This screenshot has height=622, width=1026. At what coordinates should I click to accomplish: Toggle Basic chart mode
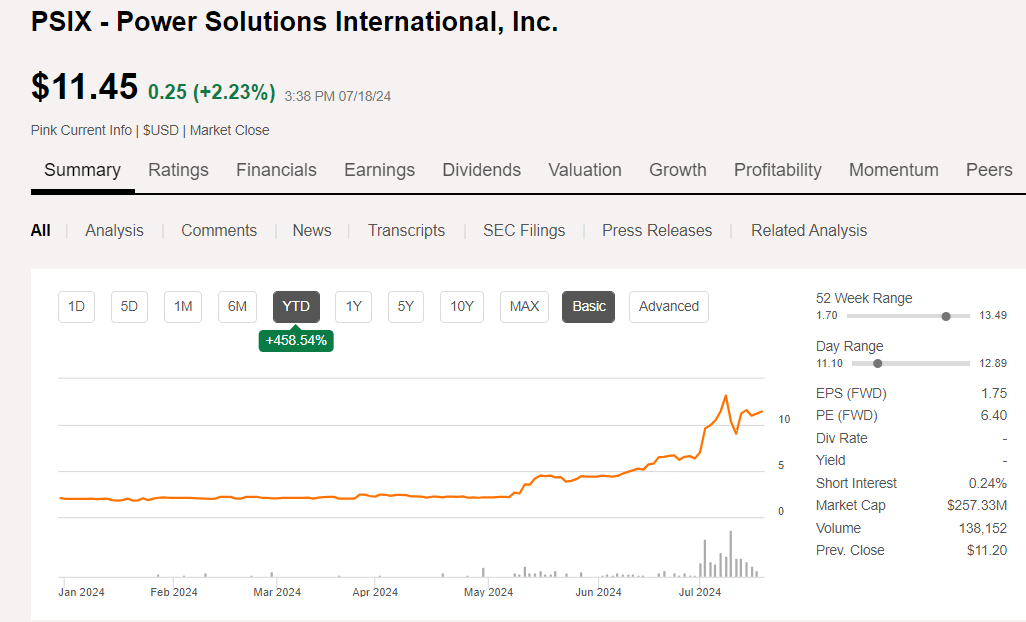pyautogui.click(x=588, y=307)
